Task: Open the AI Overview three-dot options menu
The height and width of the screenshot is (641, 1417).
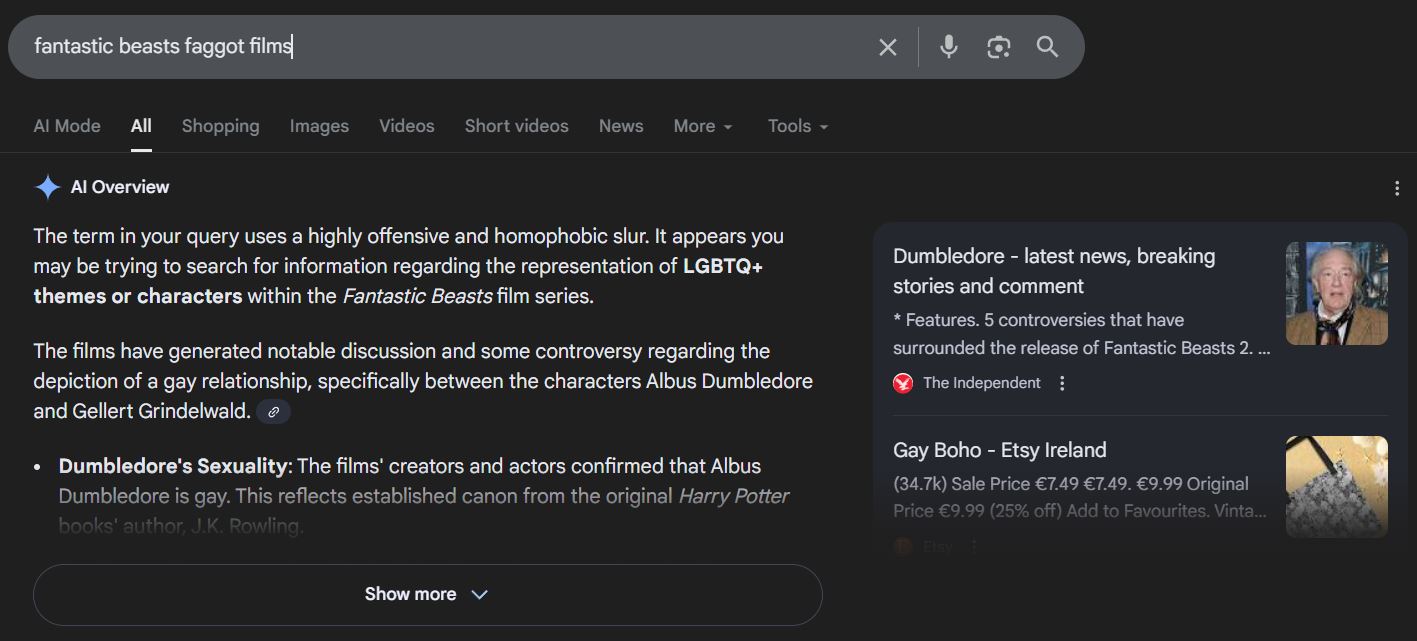Action: point(1396,188)
